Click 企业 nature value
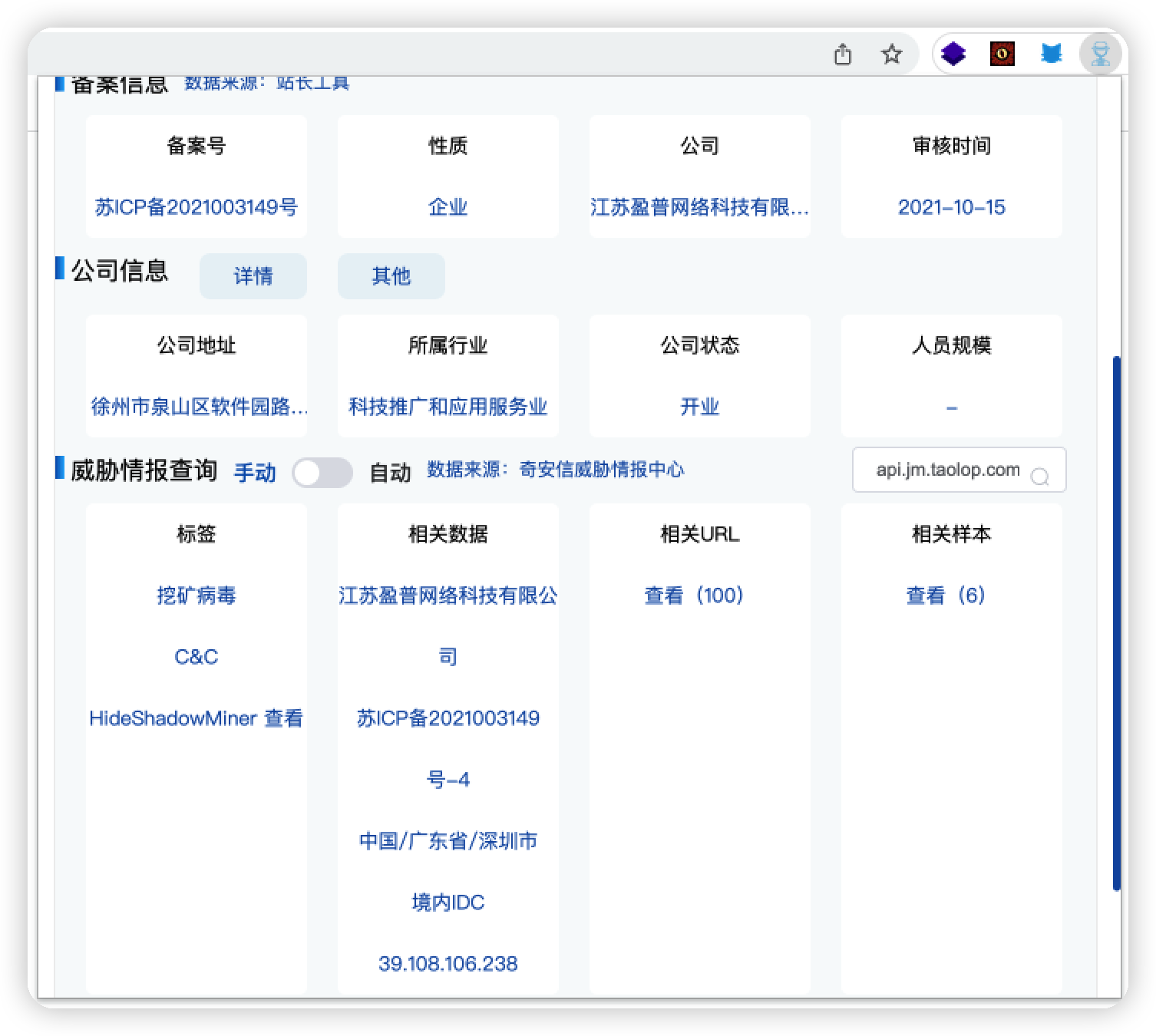 pyautogui.click(x=448, y=207)
